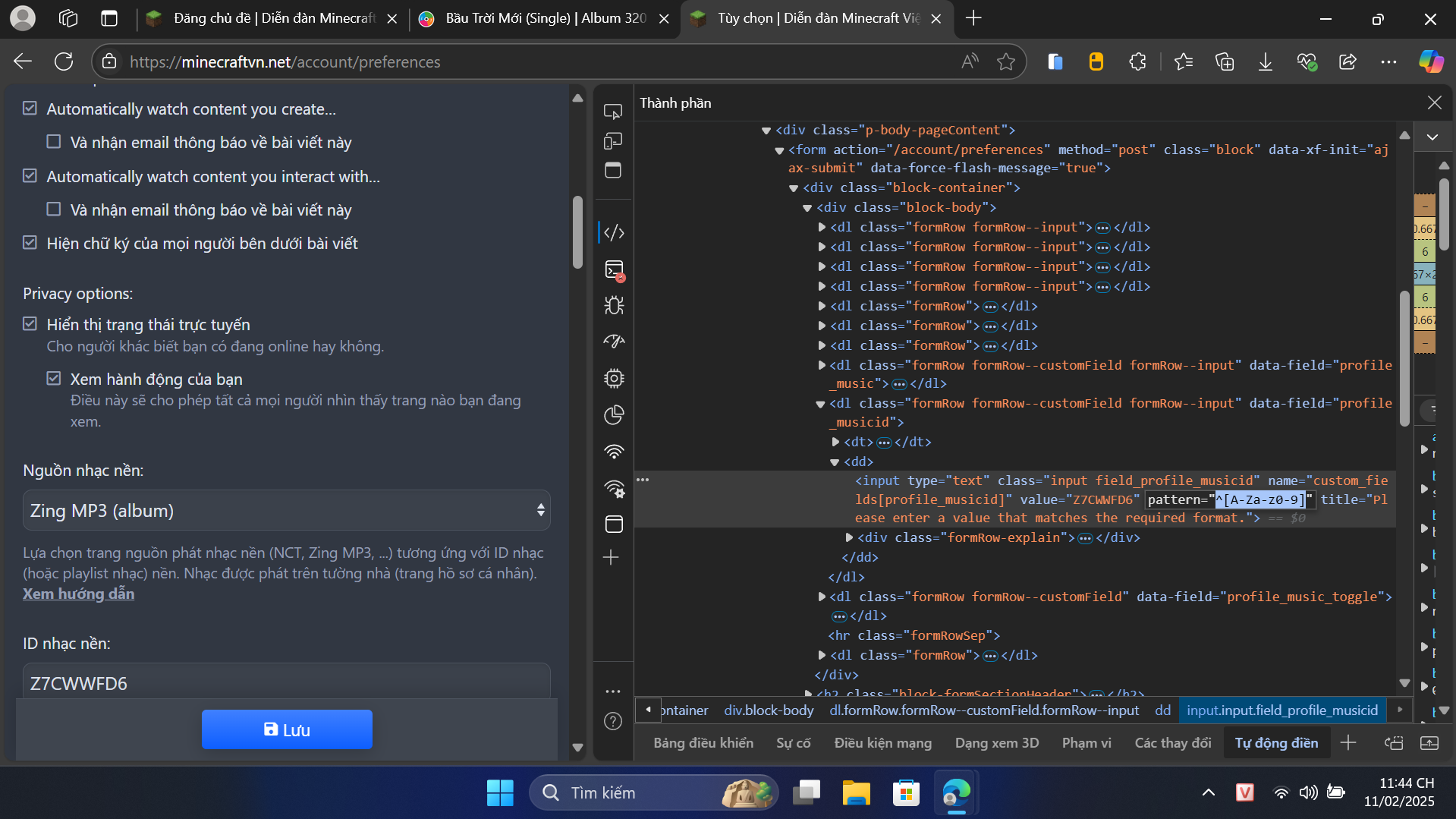Toggle device emulation icon in DevTools
Screen dimensions: 1456x819
(x=613, y=141)
